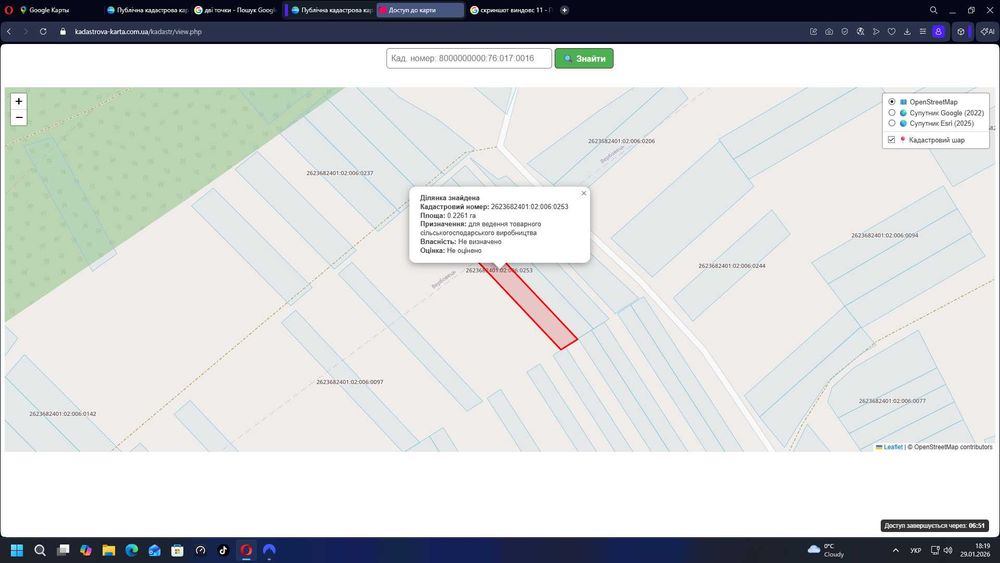Reload the current page
1000x563 pixels.
click(x=43, y=31)
